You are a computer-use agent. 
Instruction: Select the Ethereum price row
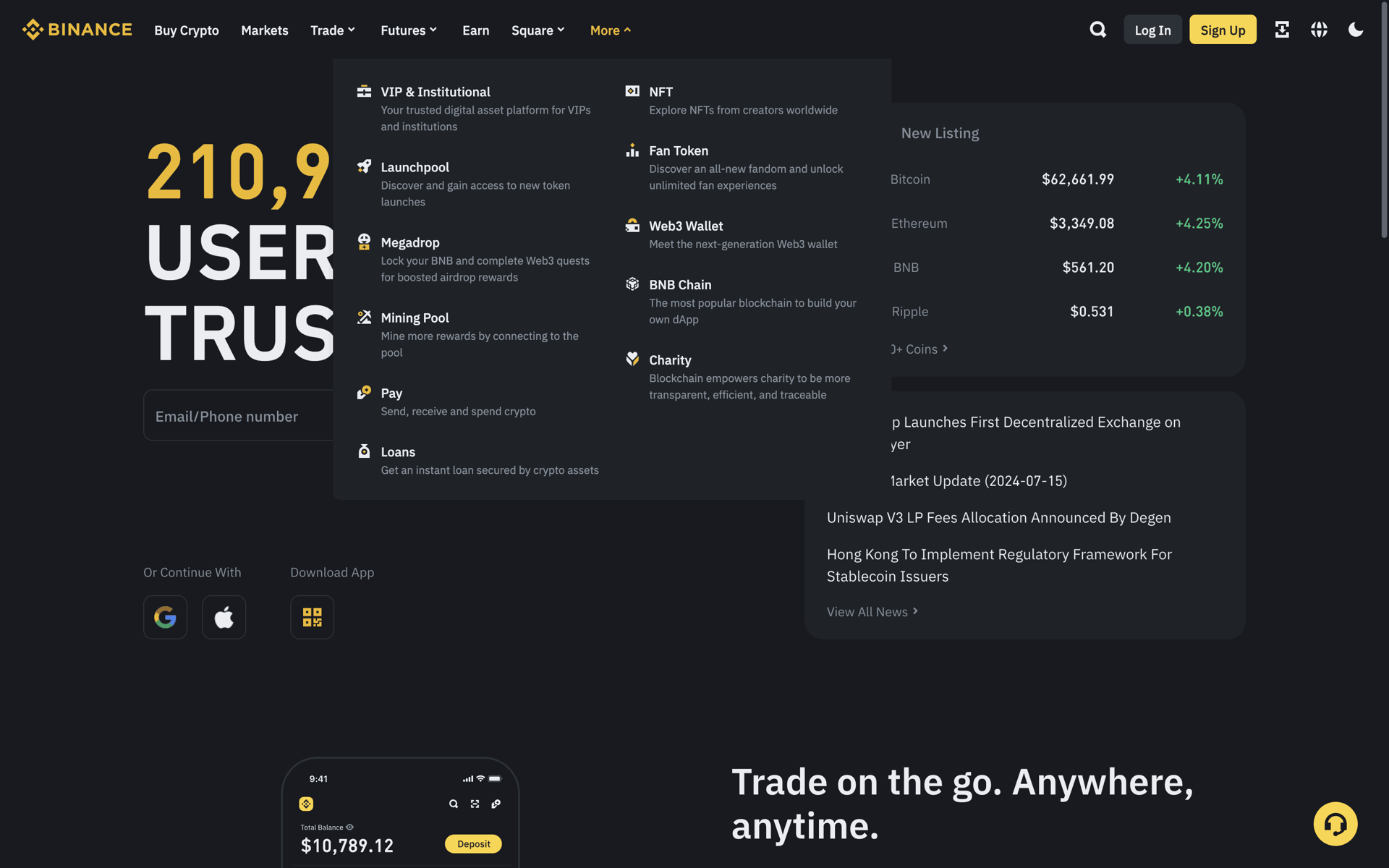click(1056, 223)
